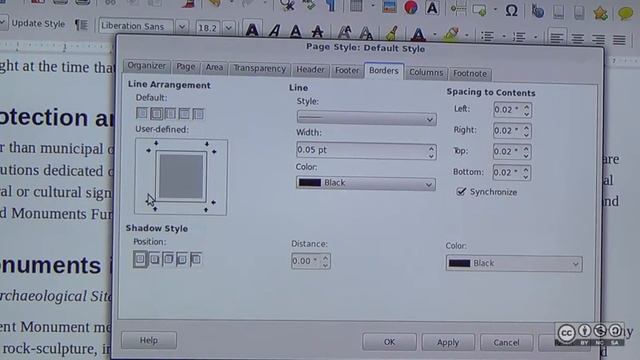Open the font size dropdown arrow

coord(229,28)
